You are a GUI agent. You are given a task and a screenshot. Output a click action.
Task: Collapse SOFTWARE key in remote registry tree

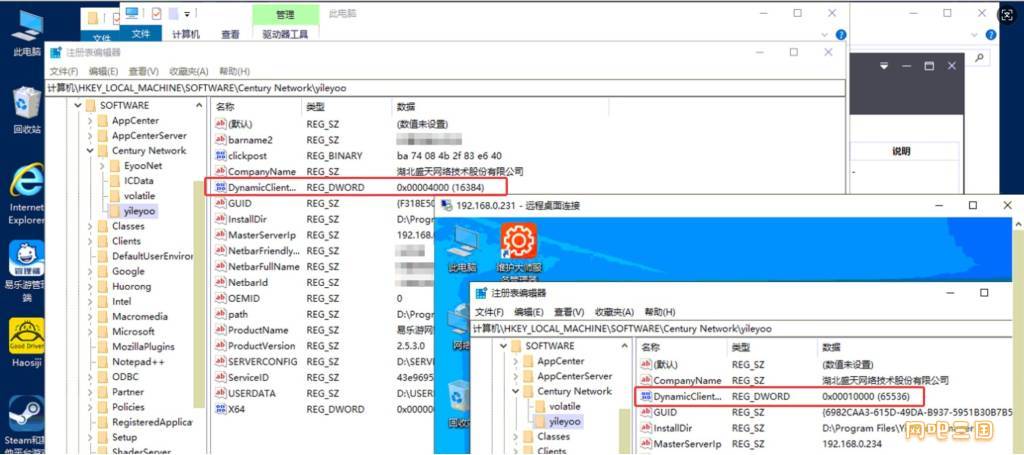point(504,346)
